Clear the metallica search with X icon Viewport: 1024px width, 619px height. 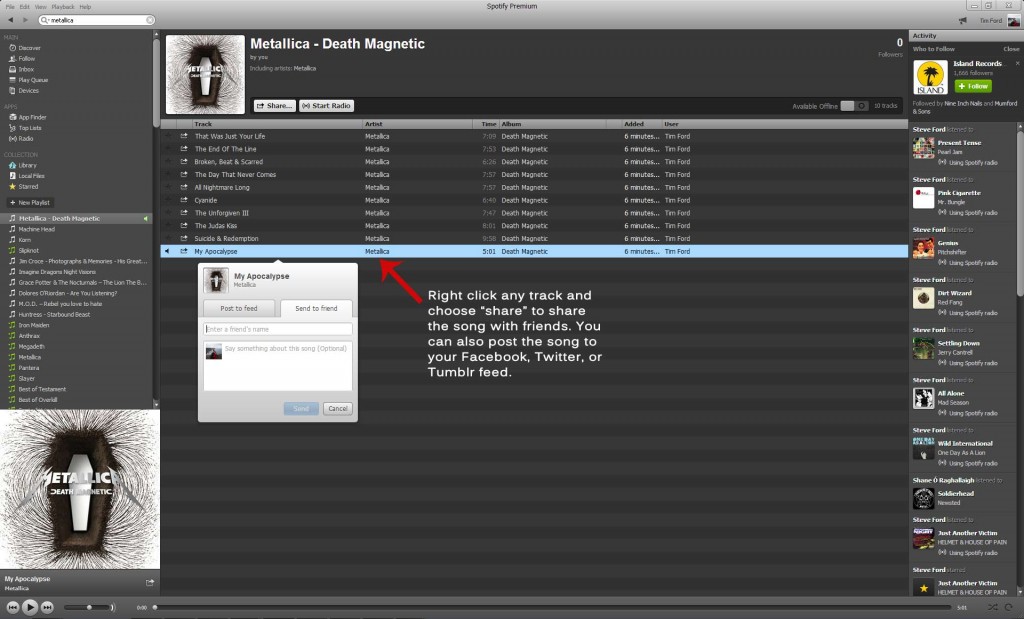(x=150, y=20)
